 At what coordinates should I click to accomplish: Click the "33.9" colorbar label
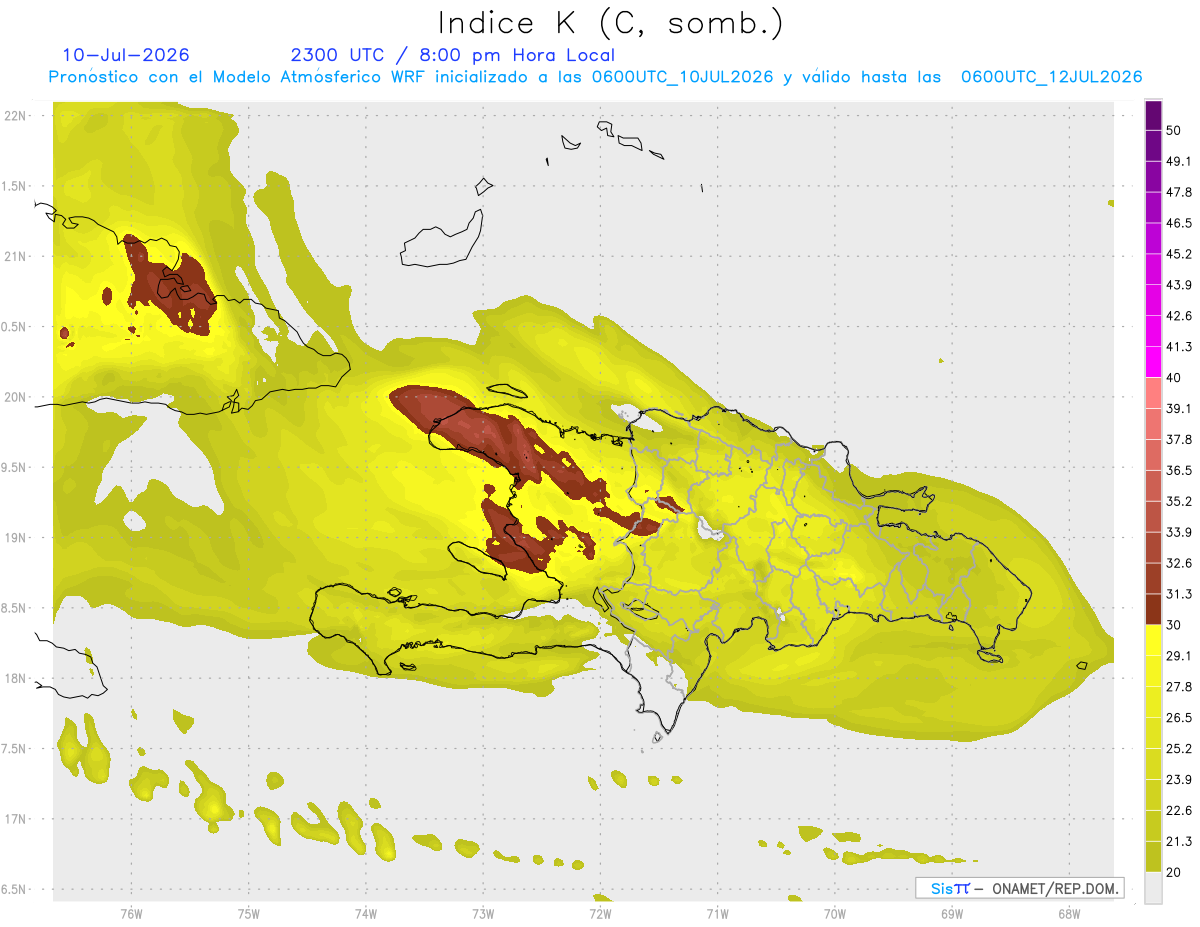click(1179, 532)
